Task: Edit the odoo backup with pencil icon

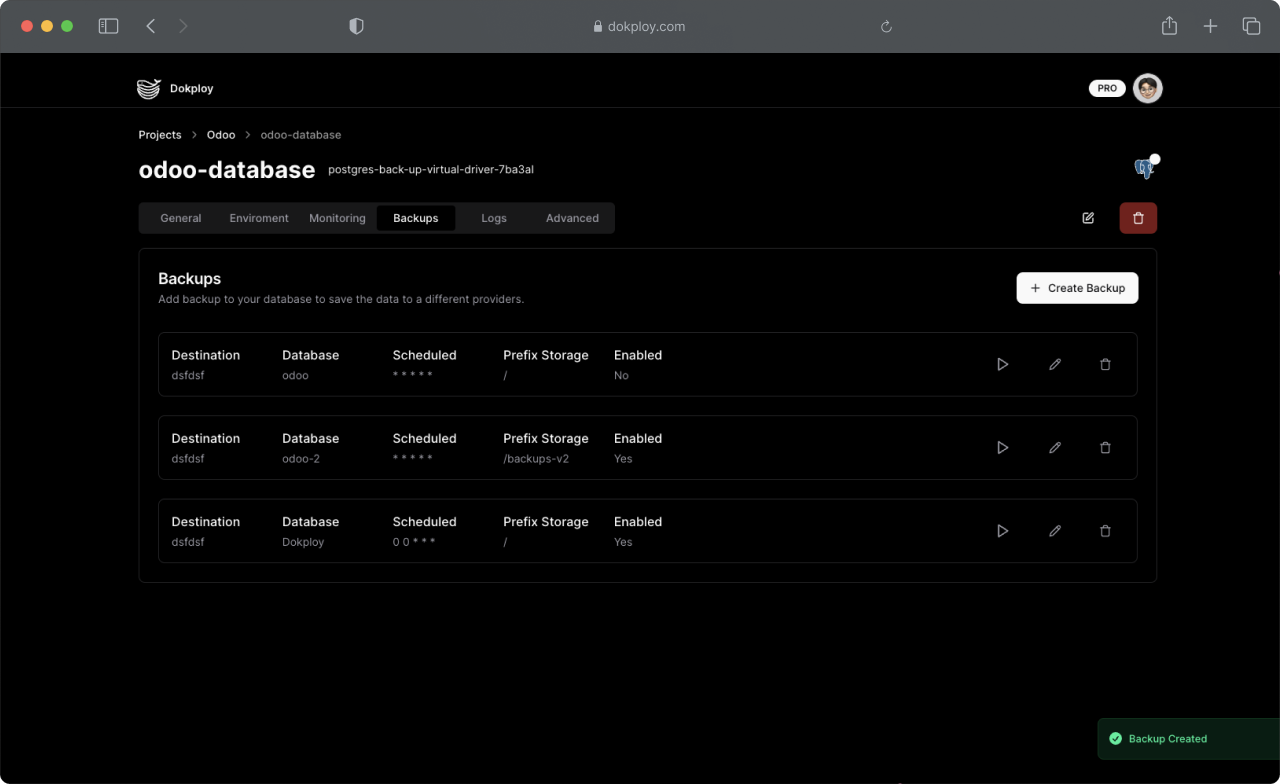Action: click(x=1054, y=365)
